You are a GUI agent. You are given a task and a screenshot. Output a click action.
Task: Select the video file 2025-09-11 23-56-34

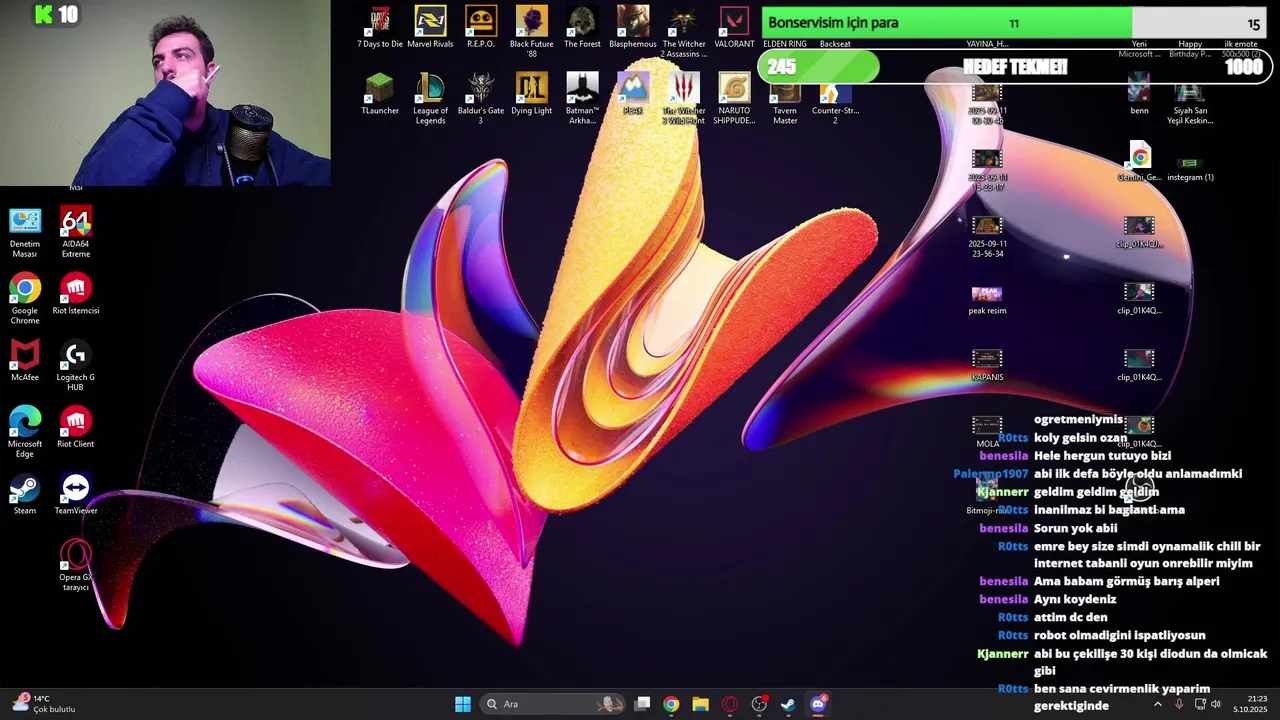[987, 236]
